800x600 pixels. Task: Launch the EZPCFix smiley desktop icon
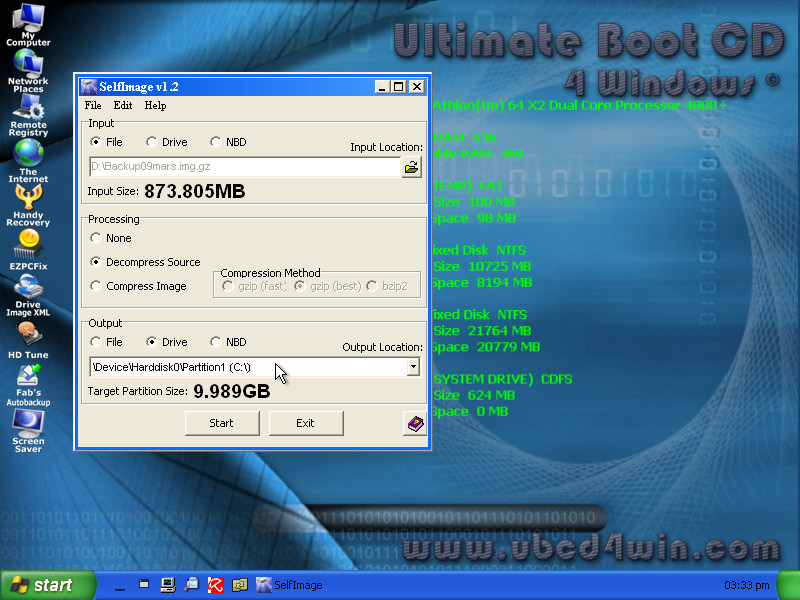pos(29,249)
